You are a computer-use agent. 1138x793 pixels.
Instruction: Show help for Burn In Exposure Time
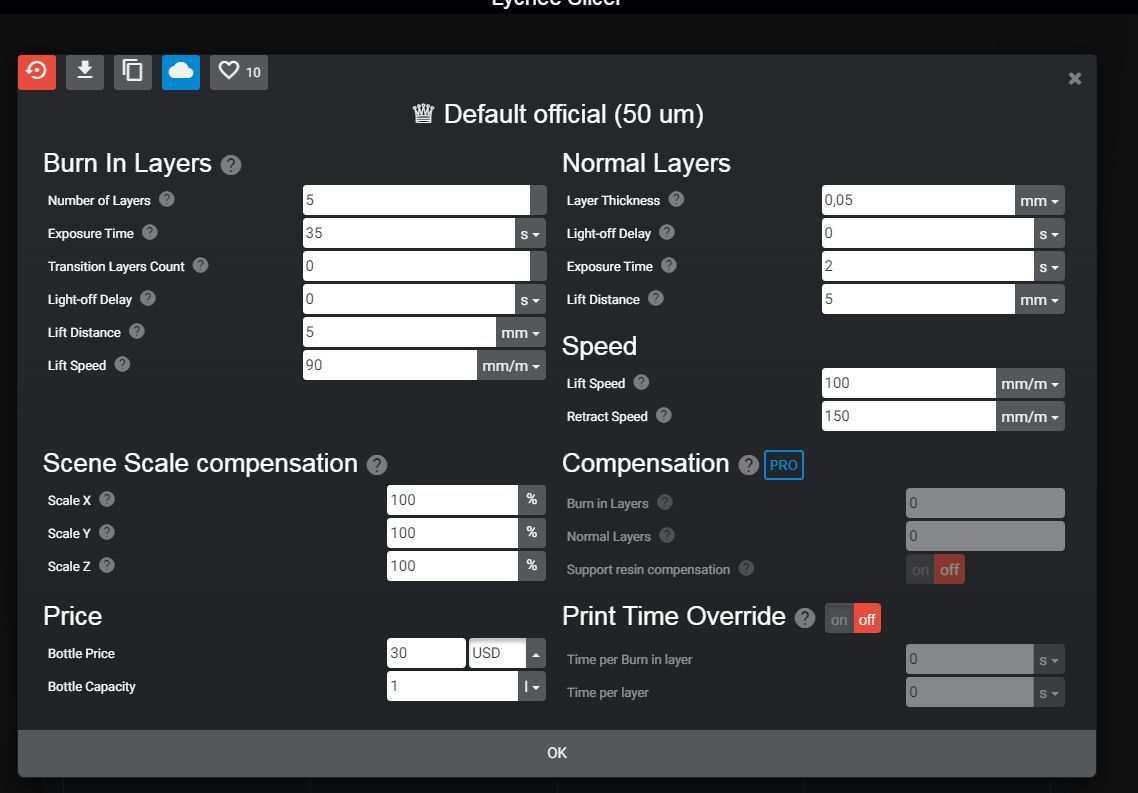click(150, 232)
